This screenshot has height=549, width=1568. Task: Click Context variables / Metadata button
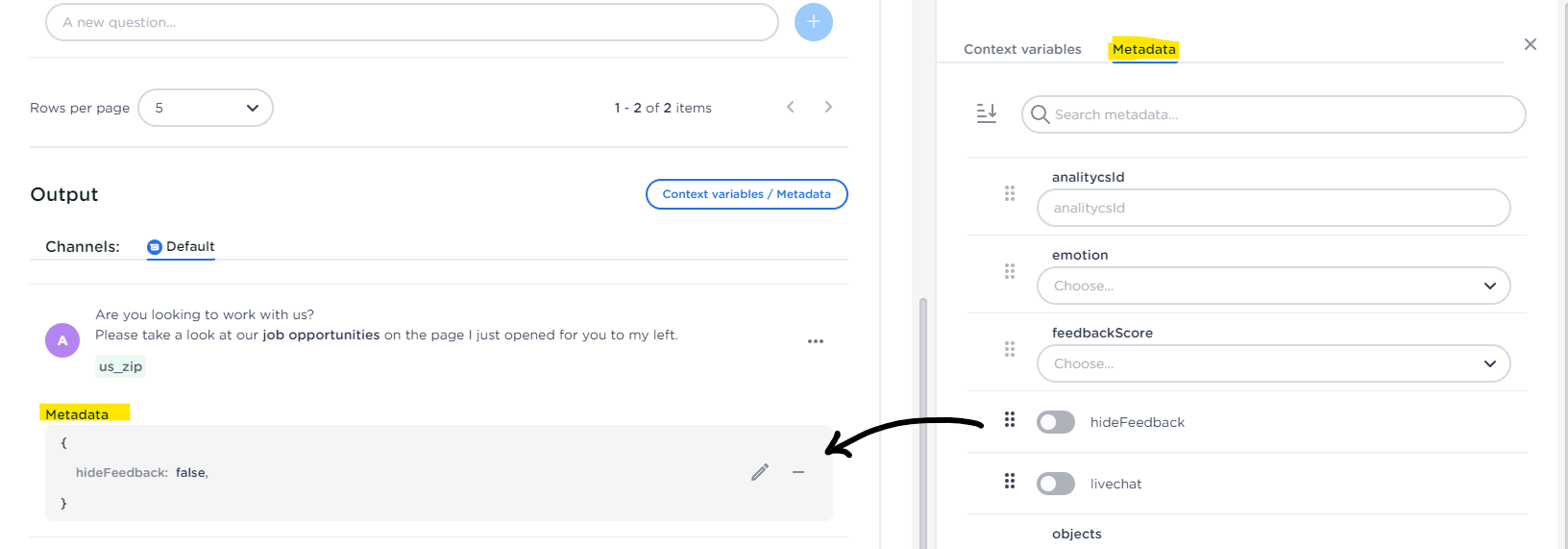click(x=747, y=194)
